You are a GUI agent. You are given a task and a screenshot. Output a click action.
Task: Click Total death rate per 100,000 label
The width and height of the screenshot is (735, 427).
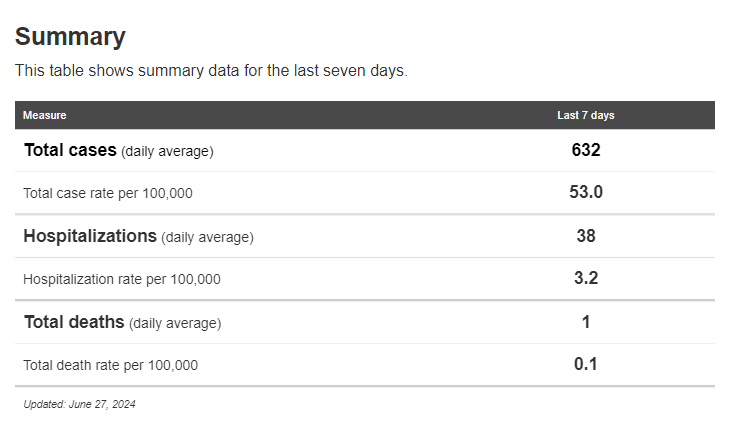pyautogui.click(x=111, y=365)
